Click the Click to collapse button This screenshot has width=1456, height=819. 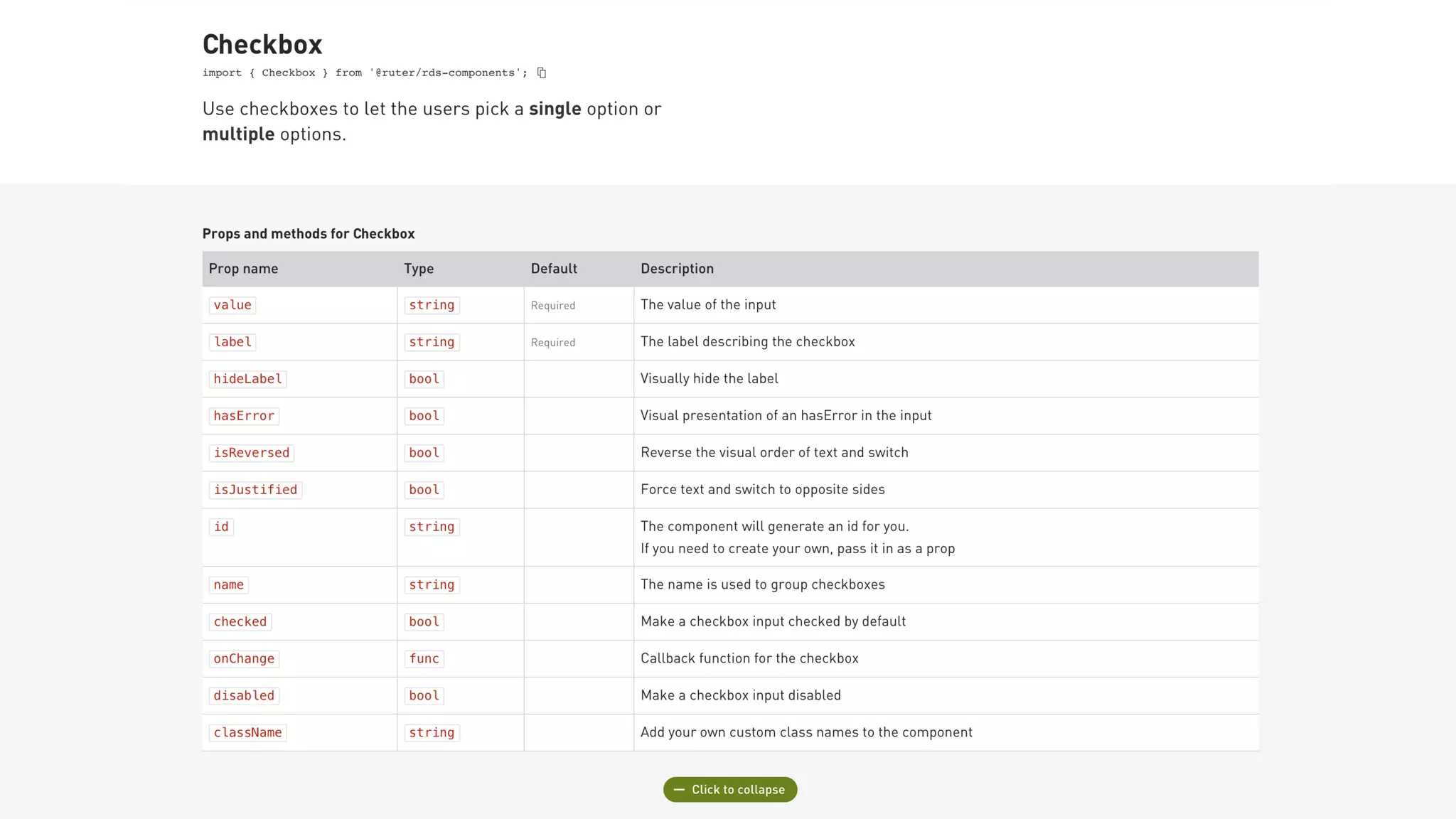point(730,789)
